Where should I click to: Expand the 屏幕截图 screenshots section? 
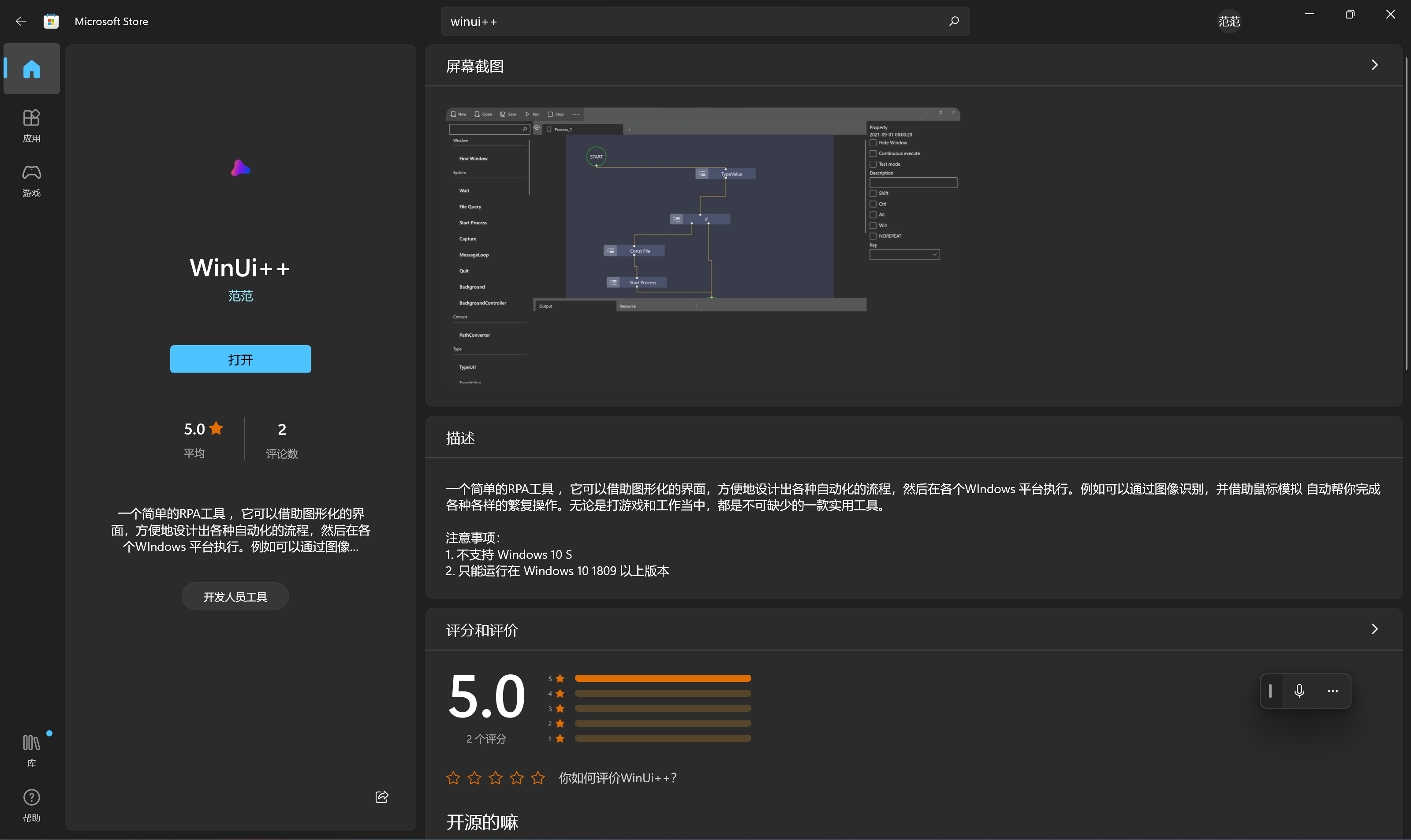click(1374, 64)
